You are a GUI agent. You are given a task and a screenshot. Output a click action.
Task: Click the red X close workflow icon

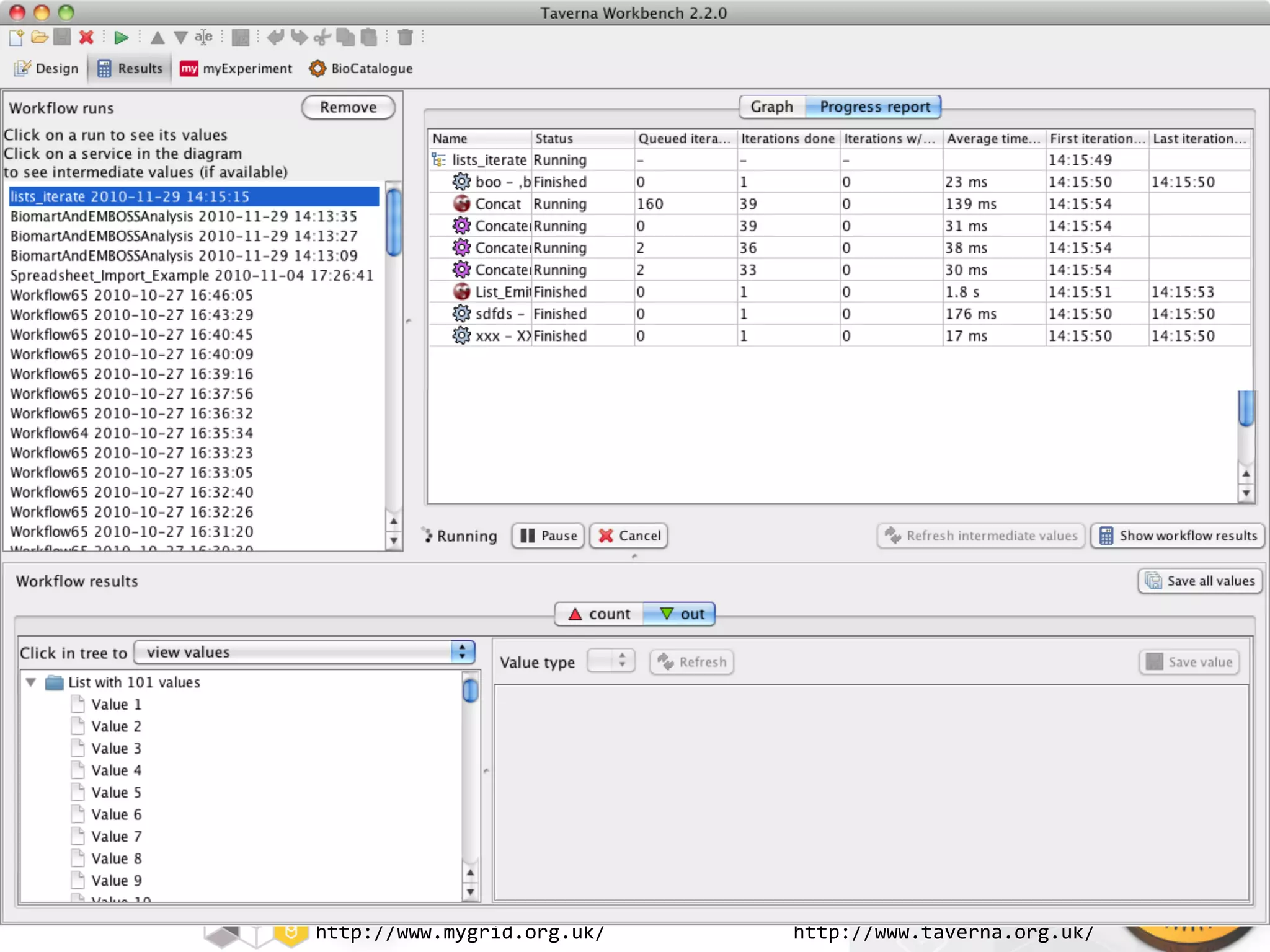[86, 38]
